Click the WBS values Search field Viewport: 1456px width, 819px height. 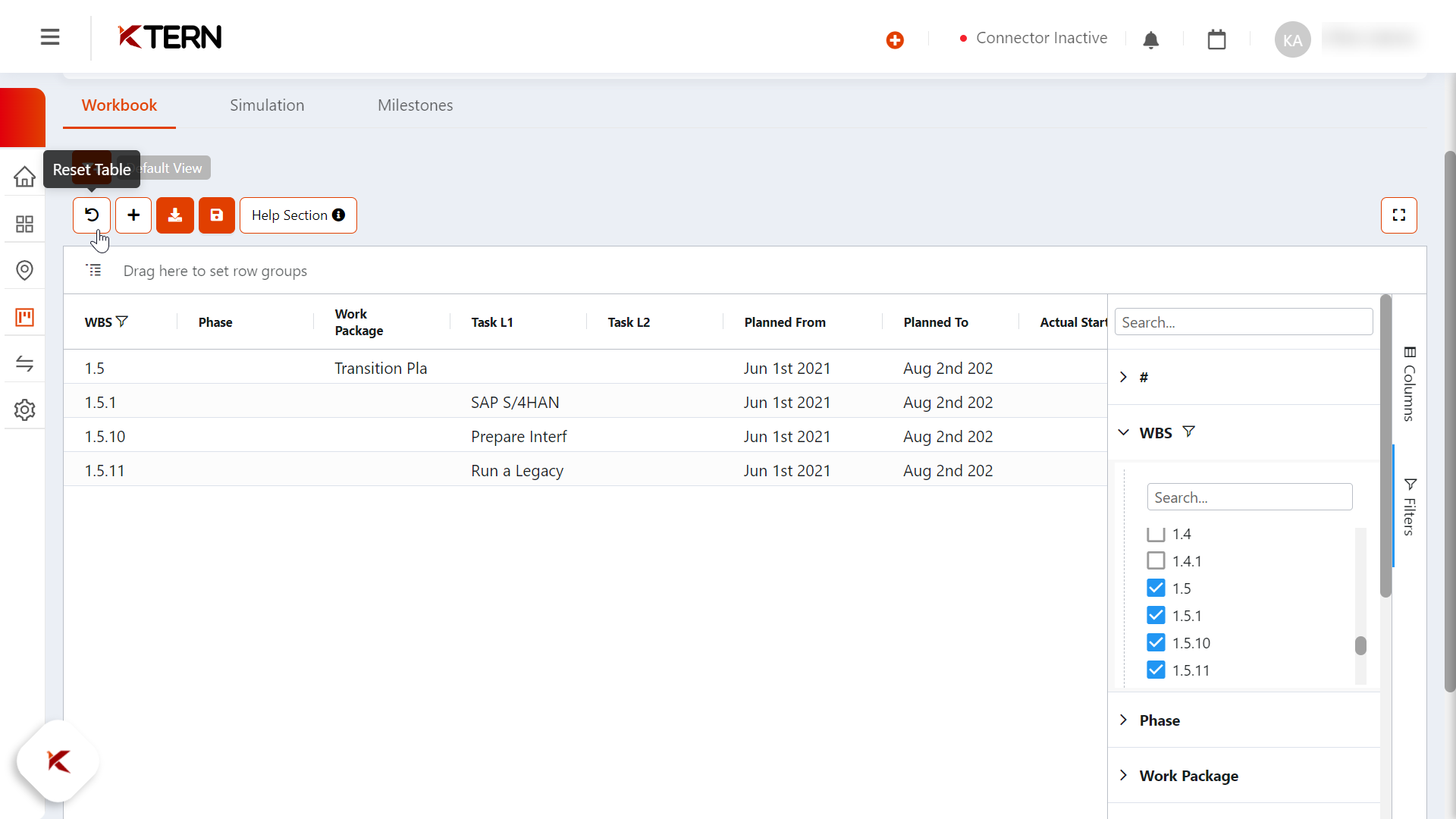(1250, 497)
